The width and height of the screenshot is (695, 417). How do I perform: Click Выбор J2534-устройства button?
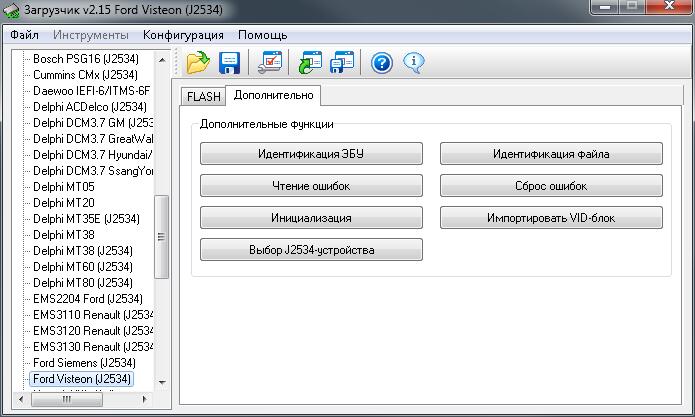(311, 249)
